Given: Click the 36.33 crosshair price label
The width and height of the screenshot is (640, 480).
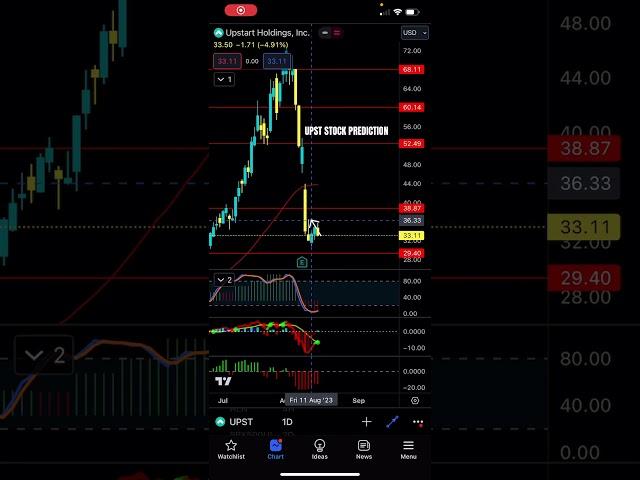Looking at the screenshot, I should 412,220.
